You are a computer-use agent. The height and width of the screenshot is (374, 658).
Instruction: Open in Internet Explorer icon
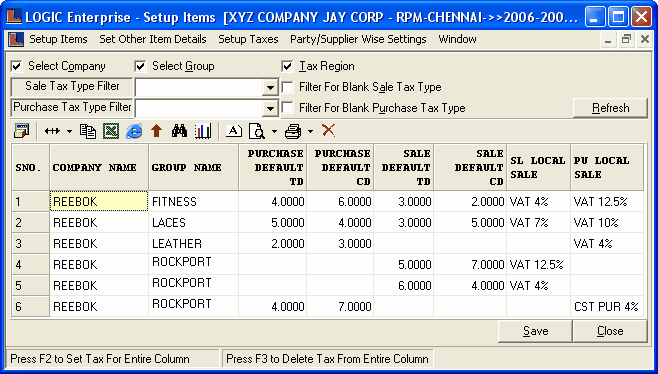tap(134, 131)
